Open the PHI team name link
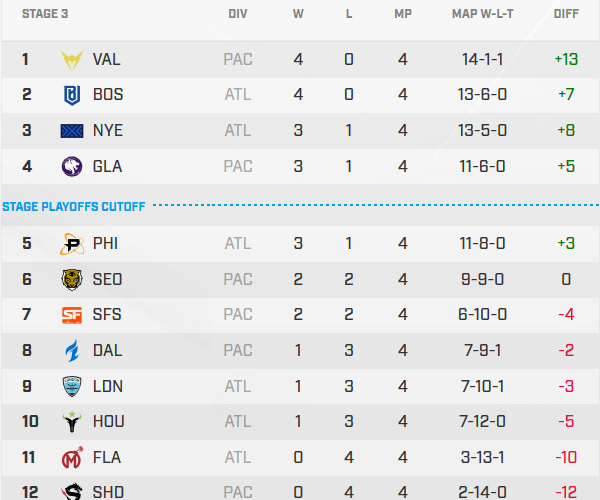Screen dimensions: 600x500 [105, 243]
